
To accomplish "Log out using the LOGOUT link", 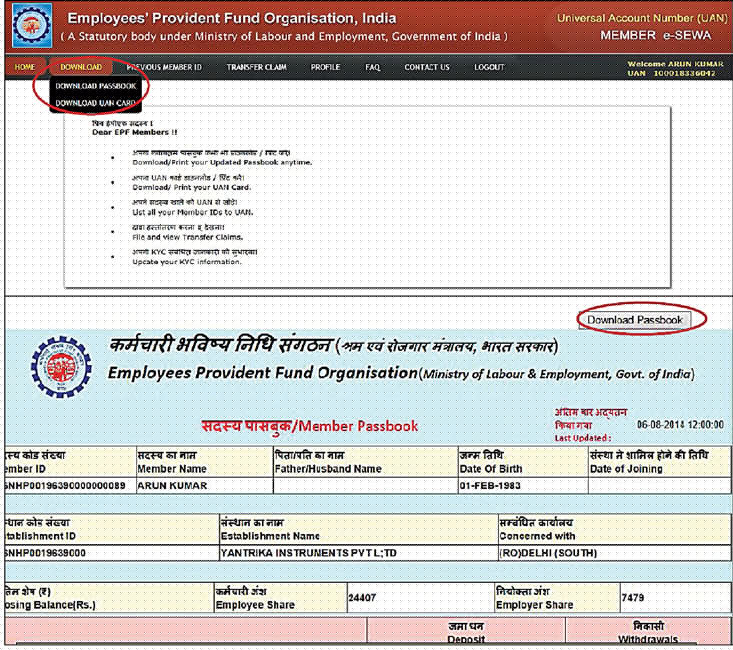I will point(489,67).
